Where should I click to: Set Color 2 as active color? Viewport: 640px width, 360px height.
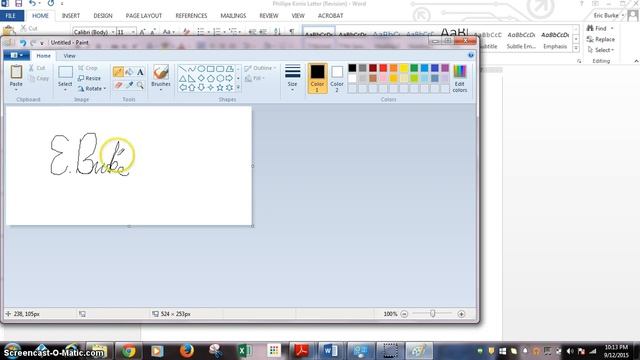337,78
